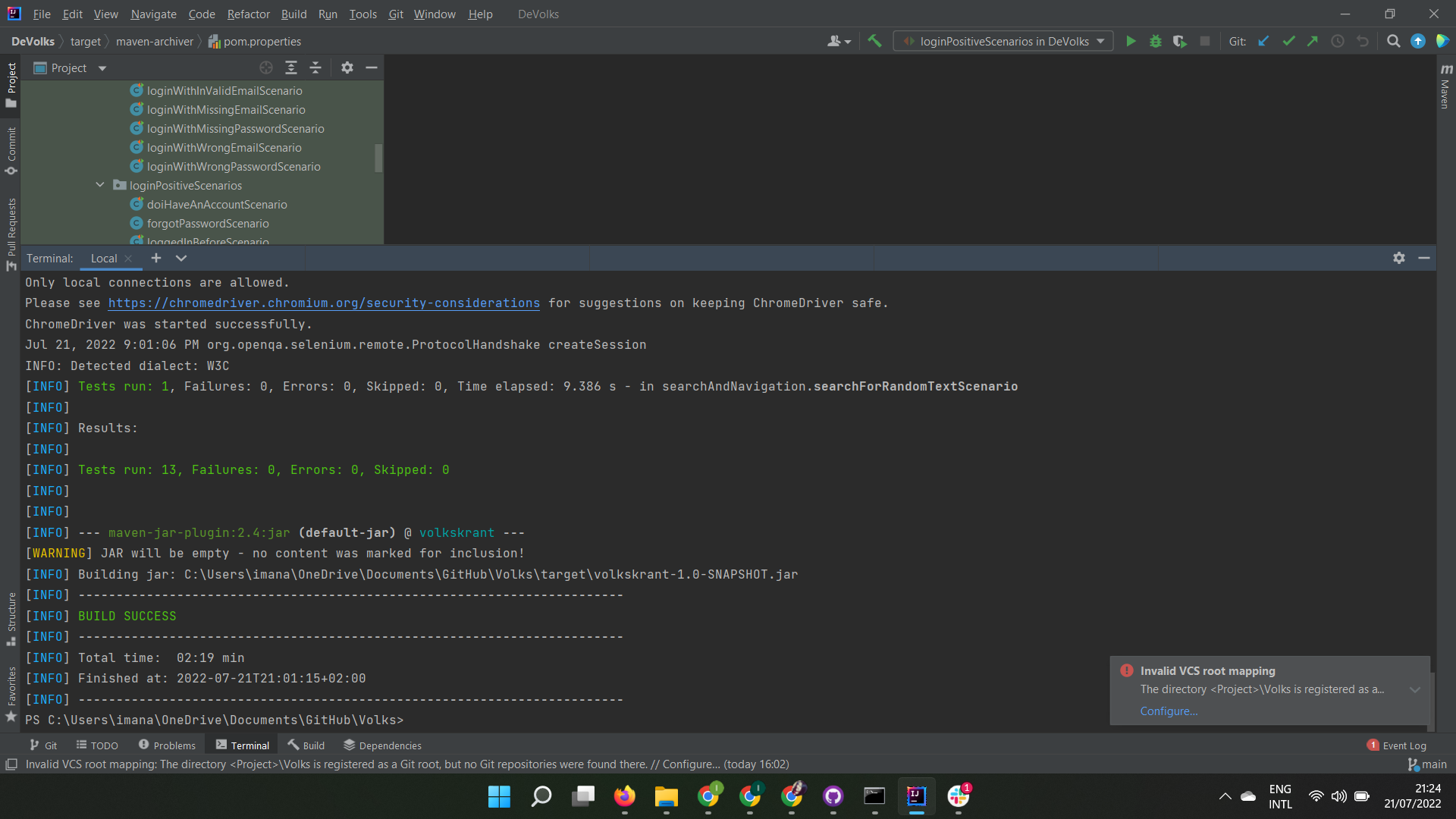Click the Firefox icon on the taskbar
1456x819 pixels.
(x=625, y=797)
